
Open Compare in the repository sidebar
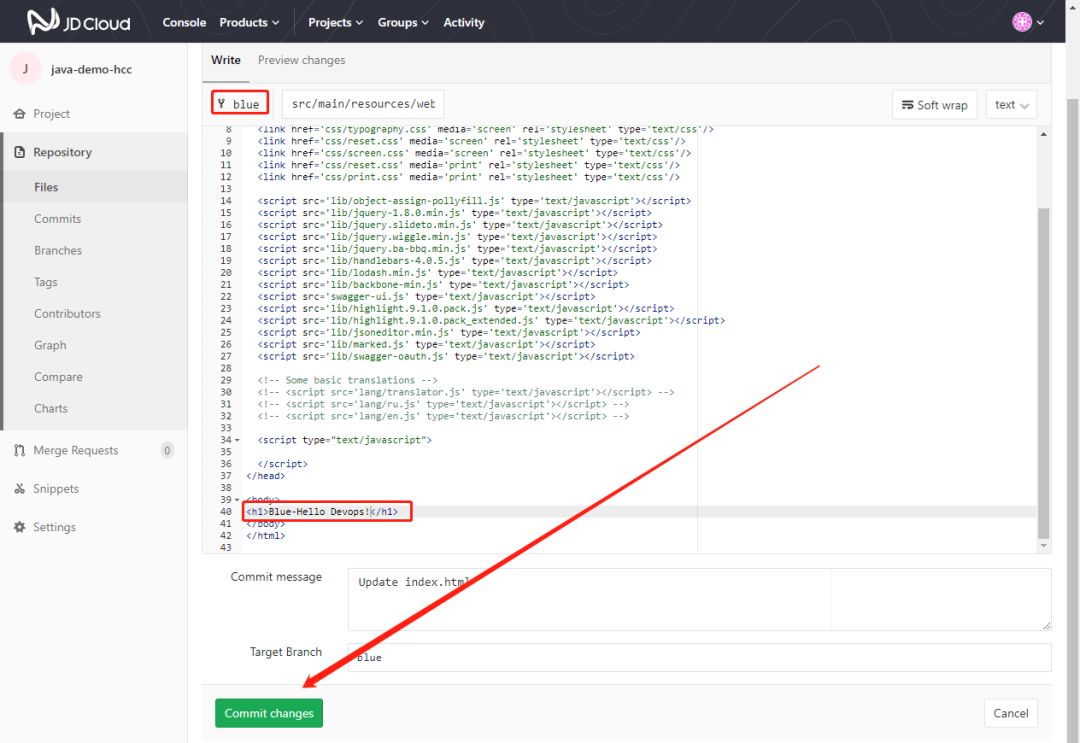point(59,377)
